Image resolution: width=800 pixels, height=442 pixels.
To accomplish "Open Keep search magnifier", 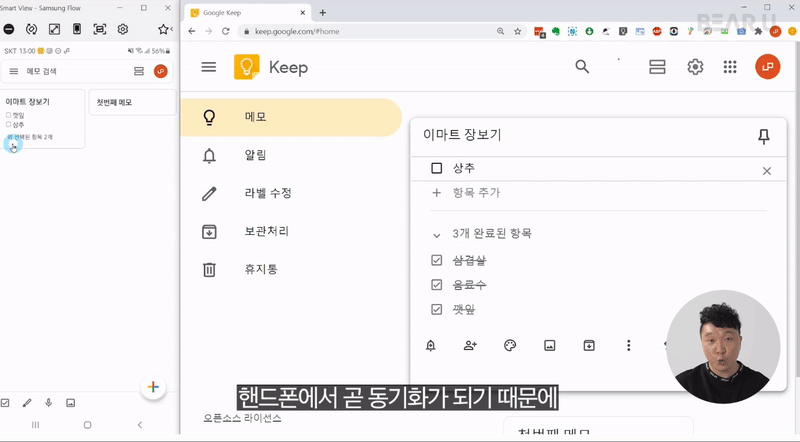I will [x=582, y=66].
